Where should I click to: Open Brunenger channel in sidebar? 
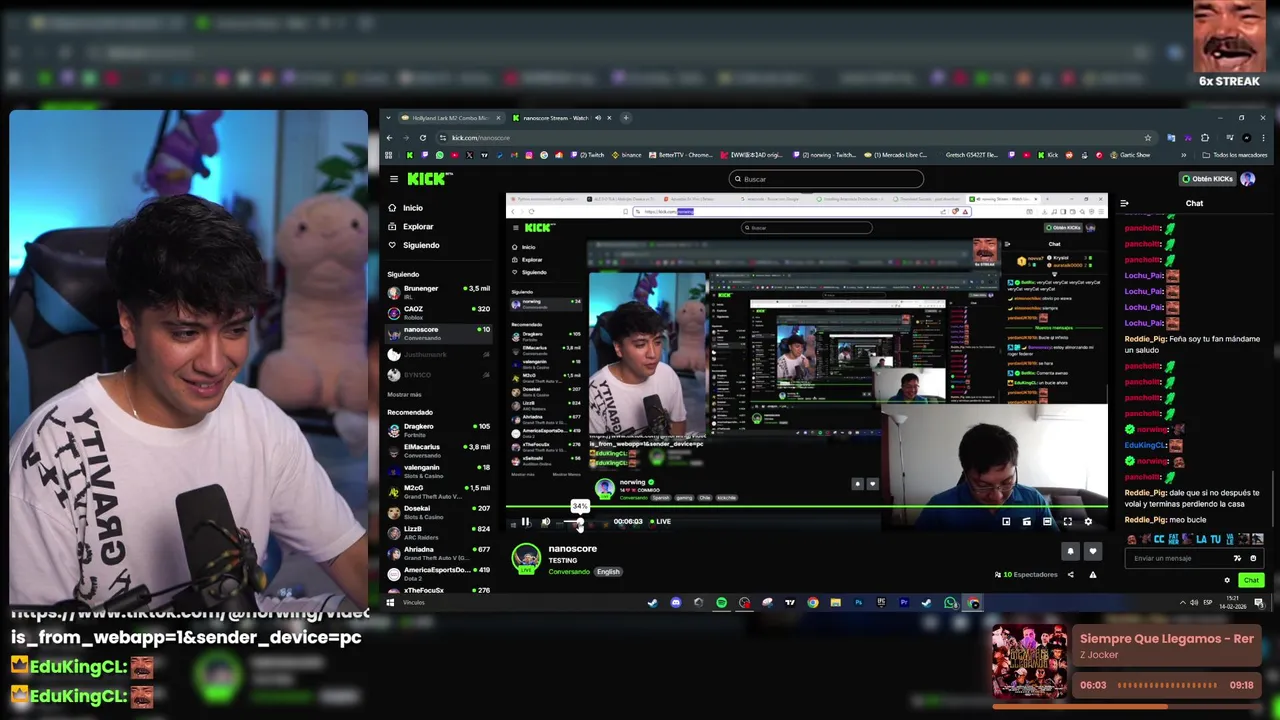[439, 292]
